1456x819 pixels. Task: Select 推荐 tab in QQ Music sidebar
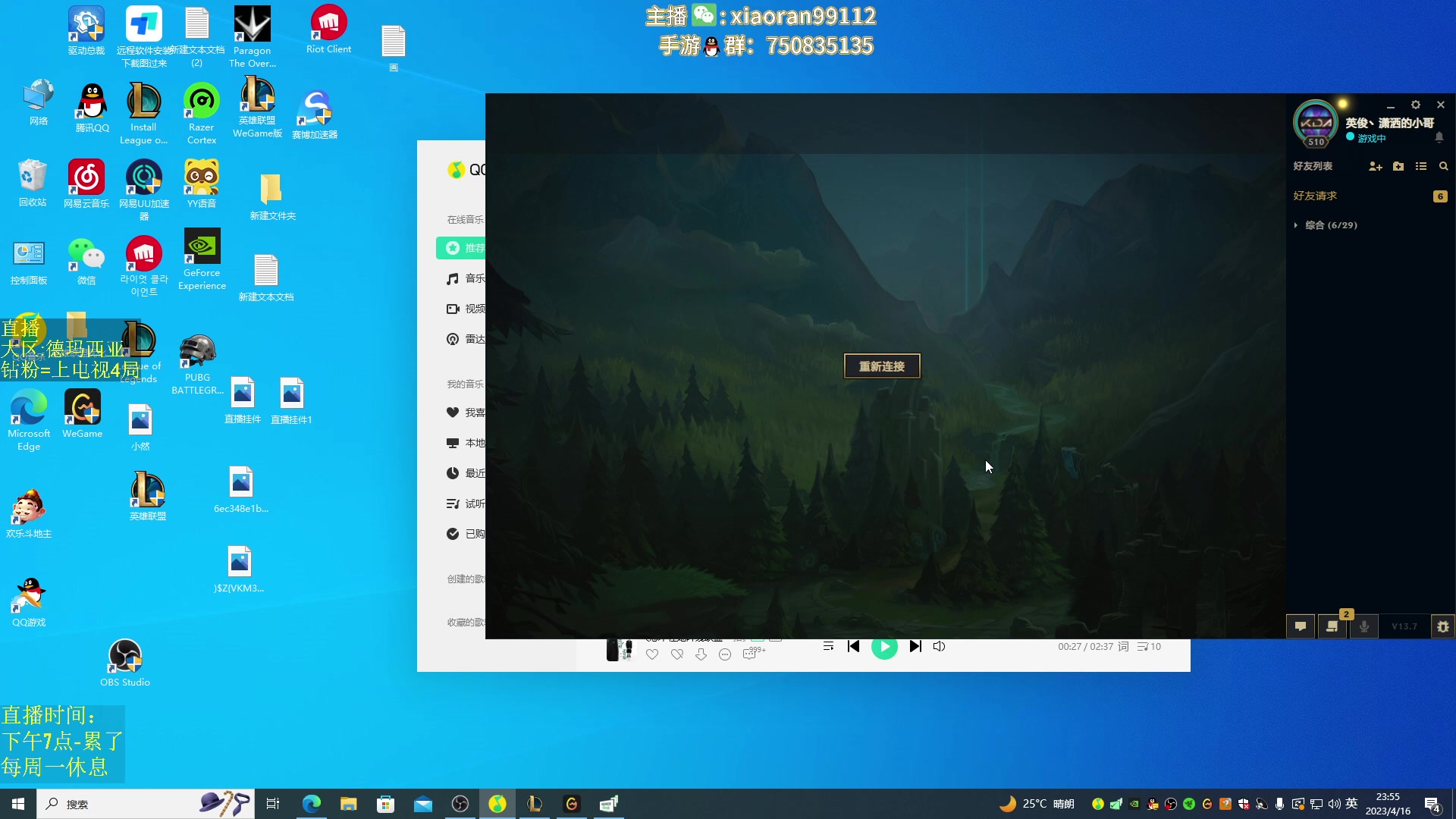(x=461, y=248)
